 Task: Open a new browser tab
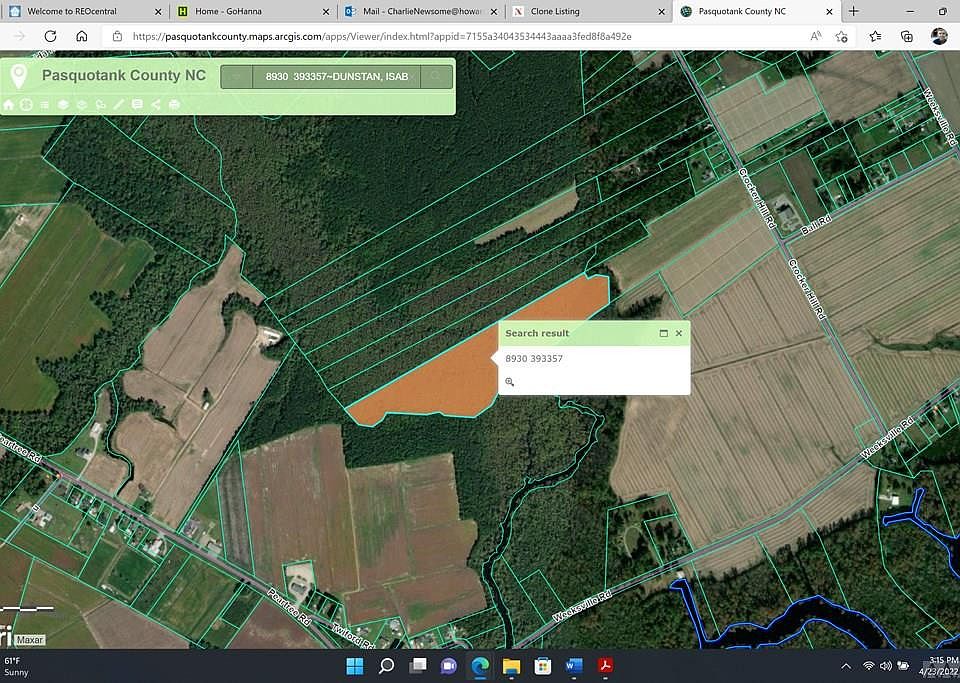click(853, 11)
